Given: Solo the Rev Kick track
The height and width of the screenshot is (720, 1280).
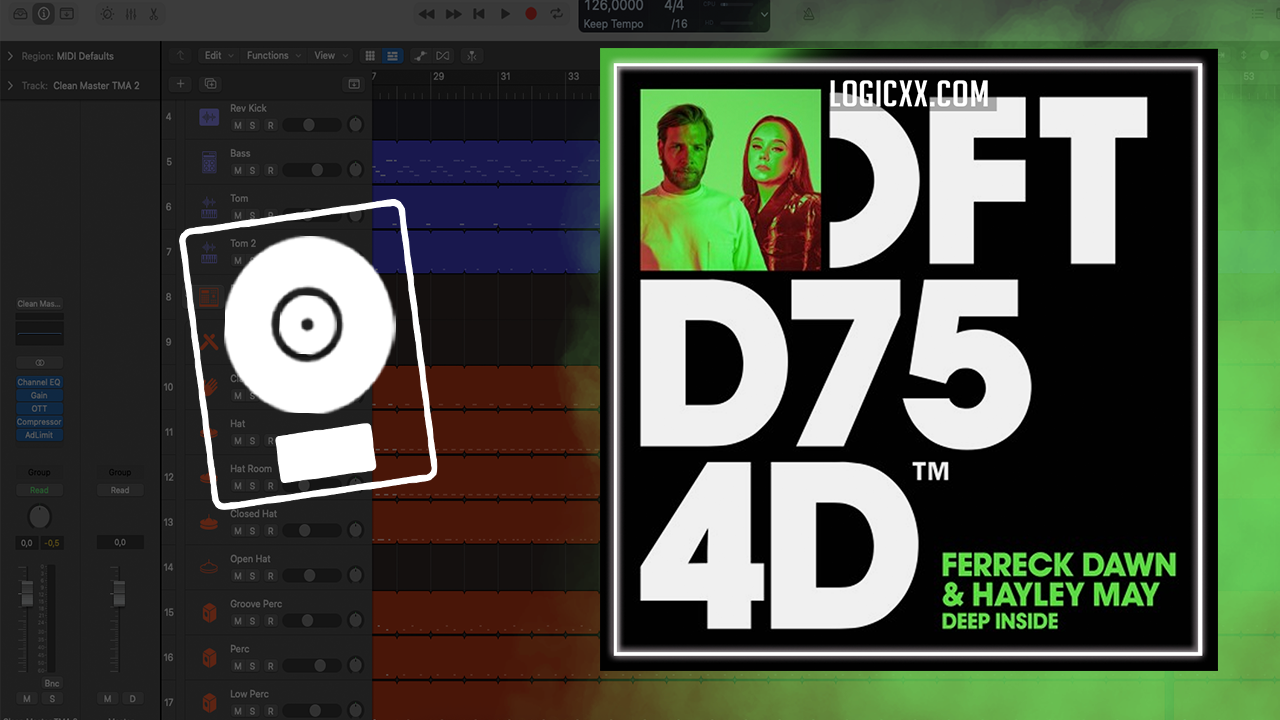Looking at the screenshot, I should (x=252, y=125).
